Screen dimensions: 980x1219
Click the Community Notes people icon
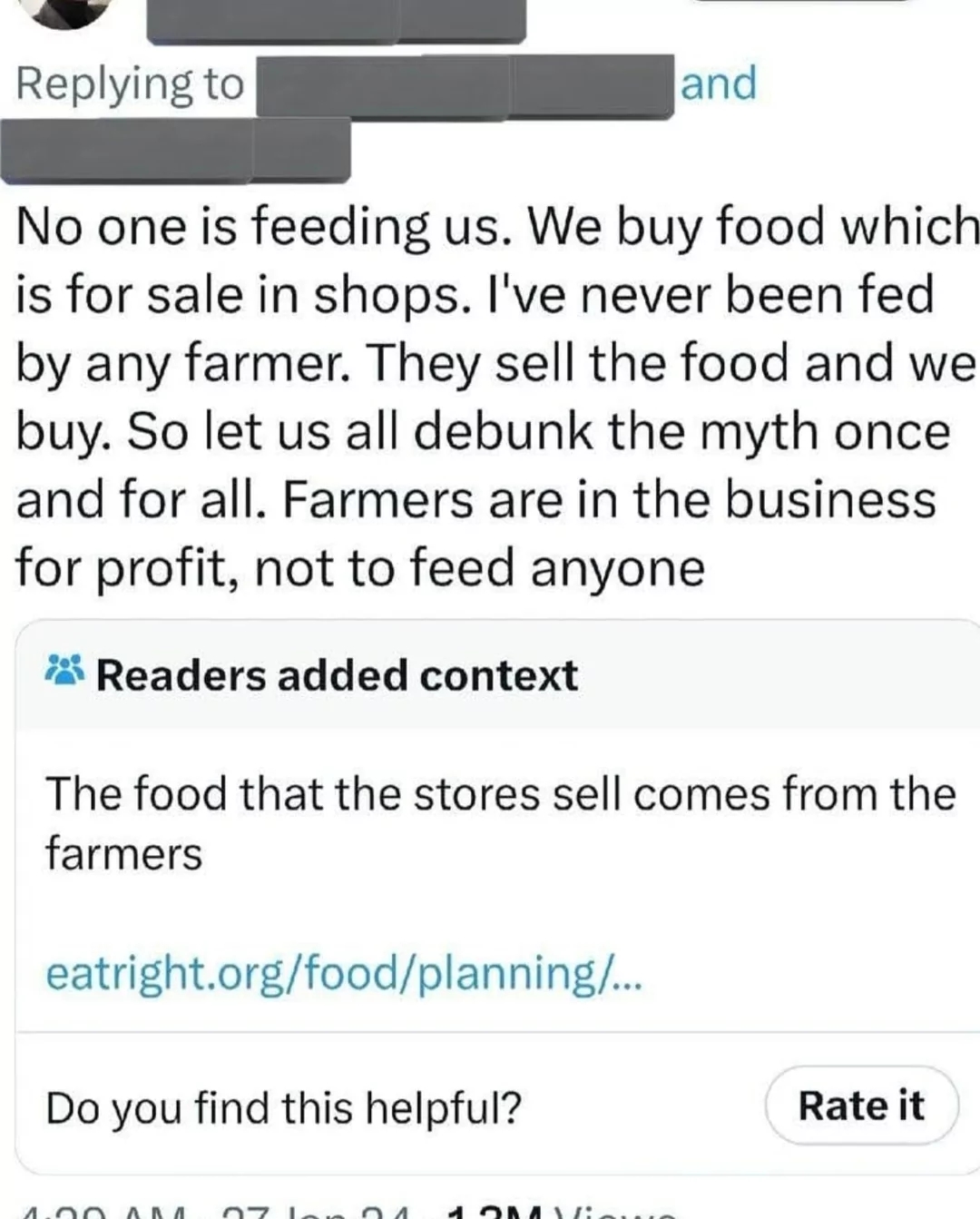[x=65, y=671]
